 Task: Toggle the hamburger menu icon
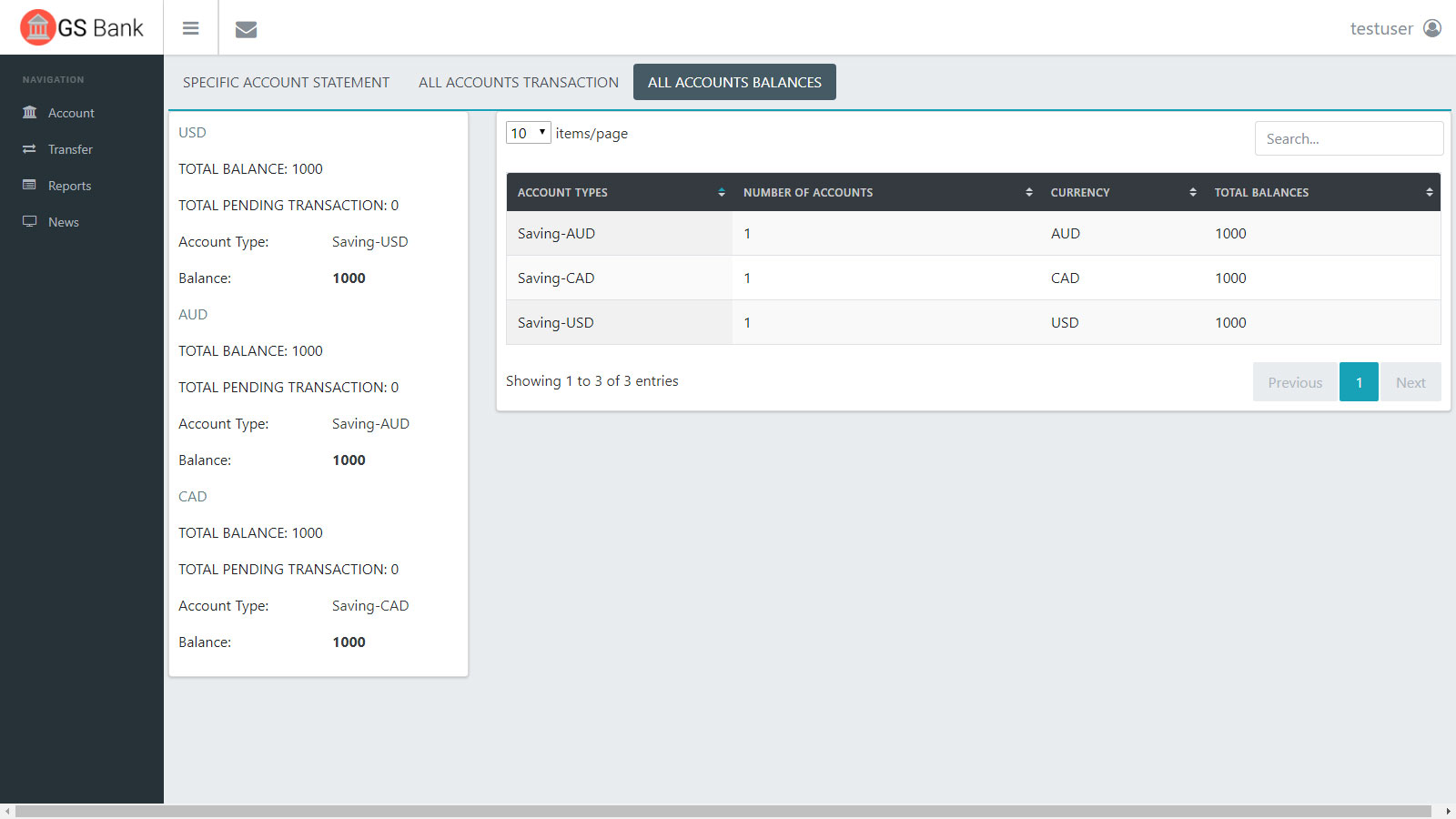pos(190,28)
